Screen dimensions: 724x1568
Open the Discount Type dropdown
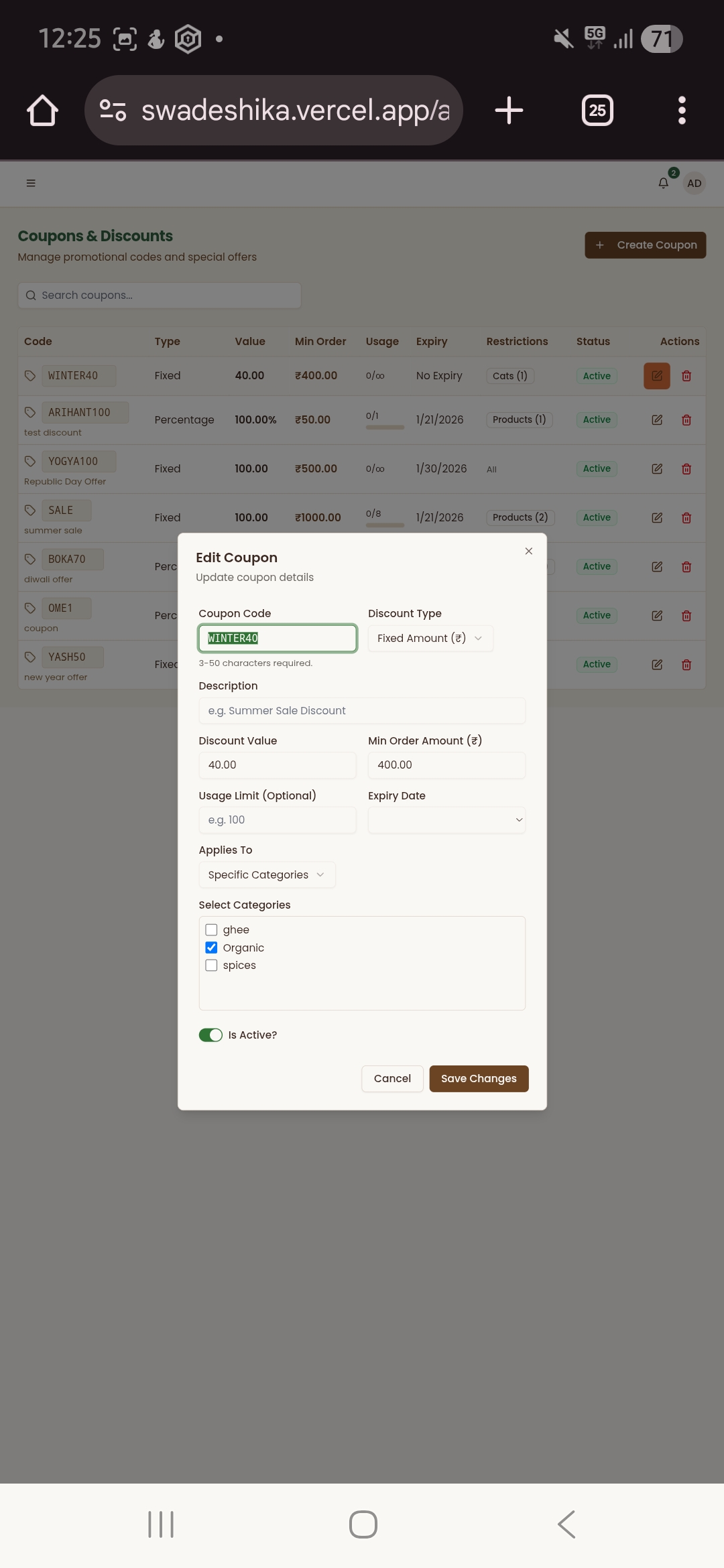click(x=430, y=639)
